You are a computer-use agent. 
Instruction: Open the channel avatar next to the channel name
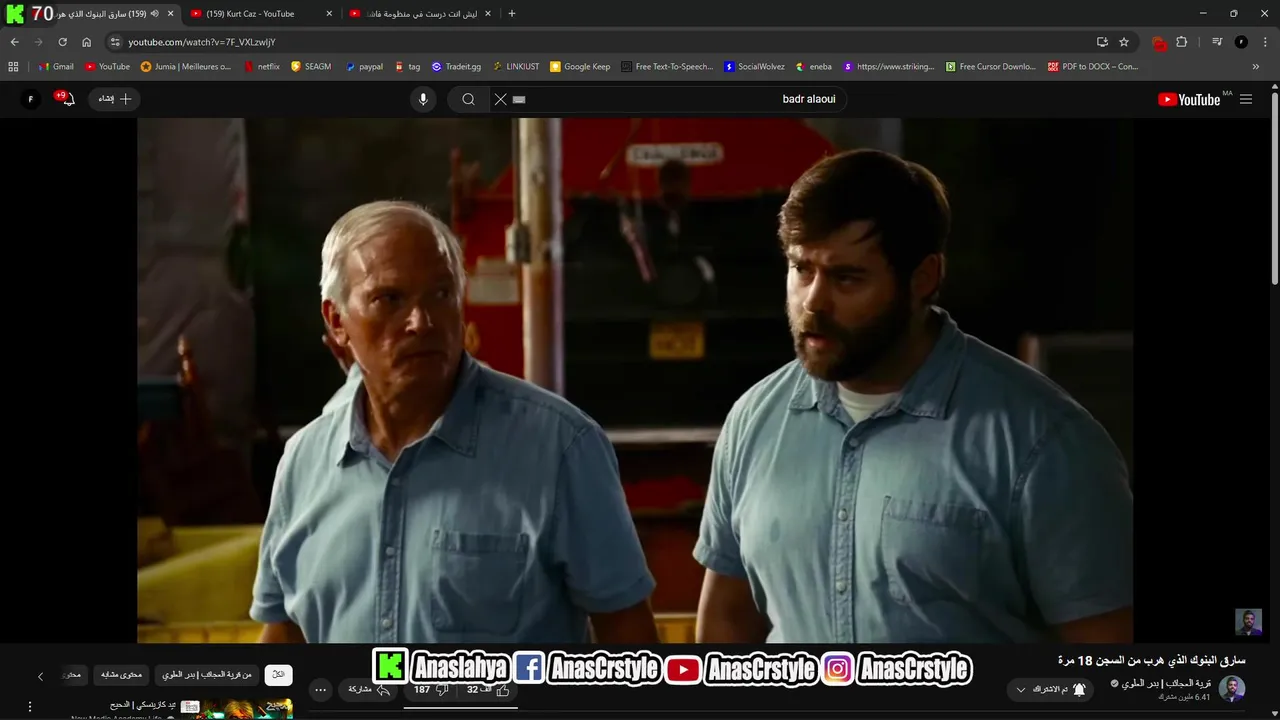coord(1232,689)
